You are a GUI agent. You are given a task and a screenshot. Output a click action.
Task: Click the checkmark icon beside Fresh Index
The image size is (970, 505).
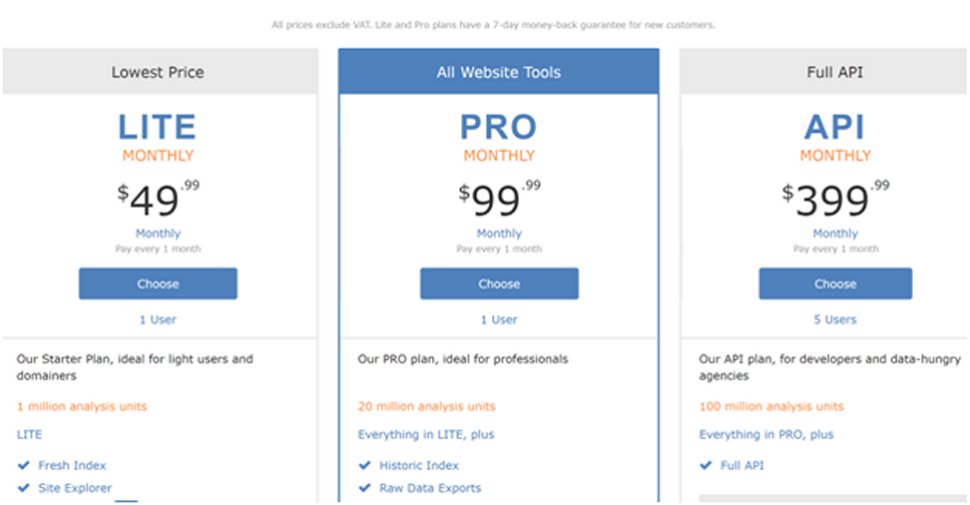pyautogui.click(x=24, y=465)
